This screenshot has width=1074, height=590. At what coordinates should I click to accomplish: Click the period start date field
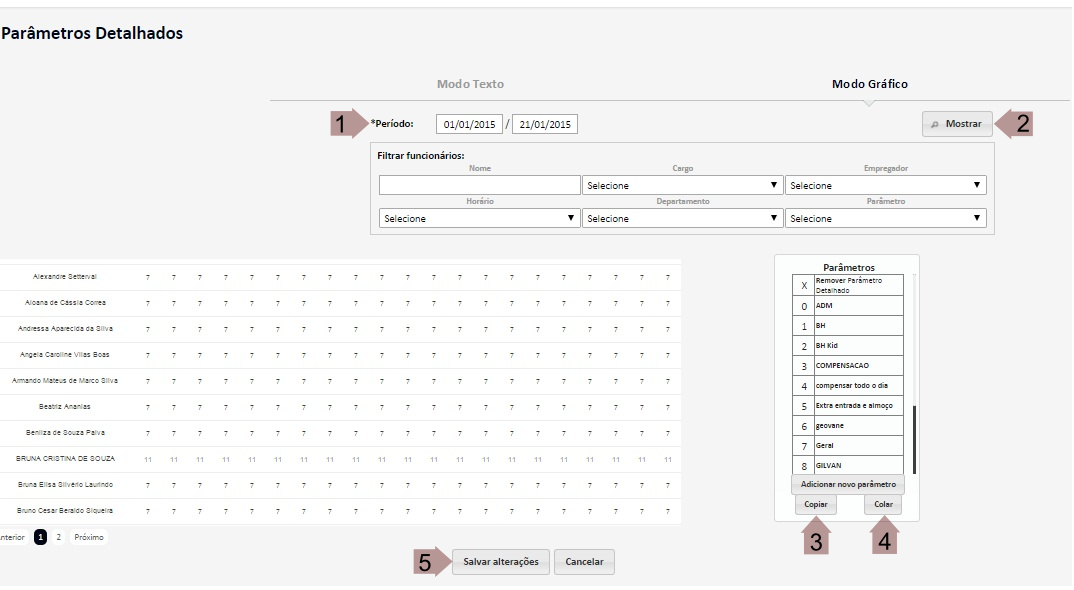(469, 125)
